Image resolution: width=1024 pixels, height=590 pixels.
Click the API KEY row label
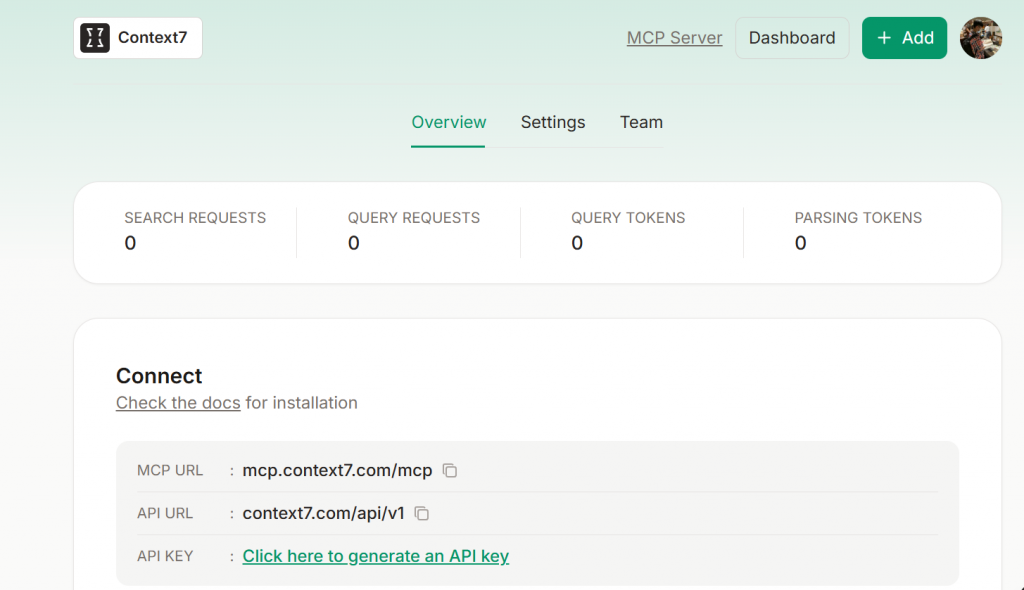(x=165, y=556)
